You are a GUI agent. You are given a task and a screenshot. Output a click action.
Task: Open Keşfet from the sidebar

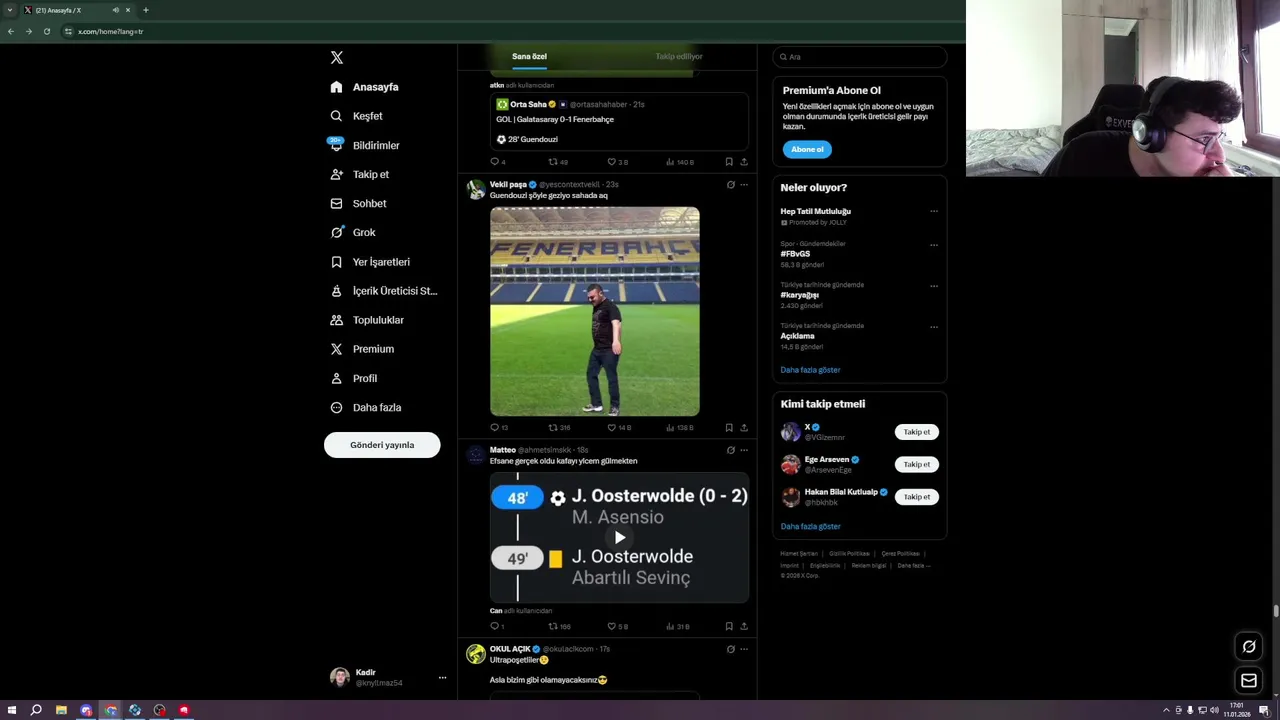pos(356,116)
